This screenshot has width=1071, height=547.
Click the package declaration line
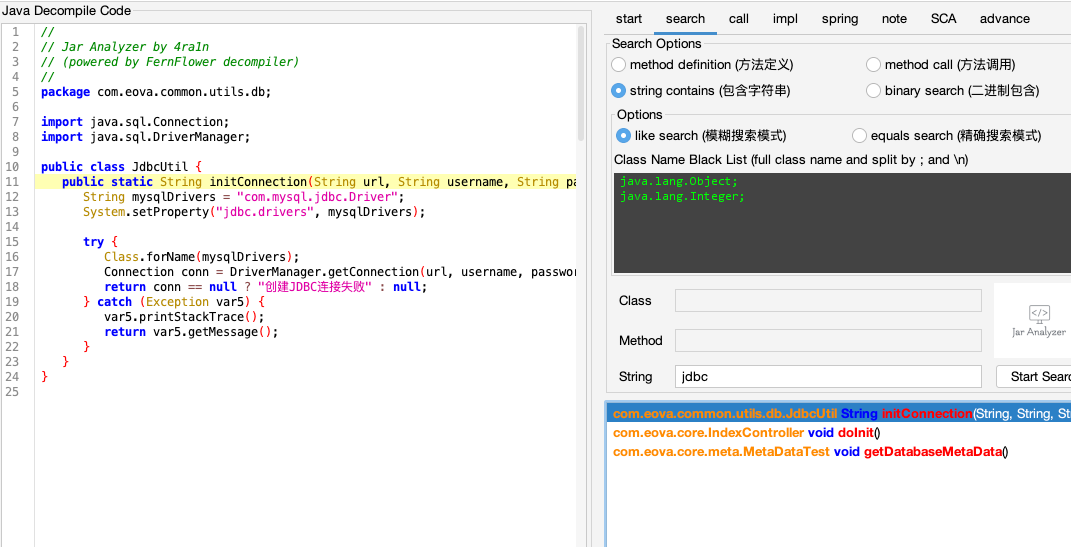[x=156, y=92]
